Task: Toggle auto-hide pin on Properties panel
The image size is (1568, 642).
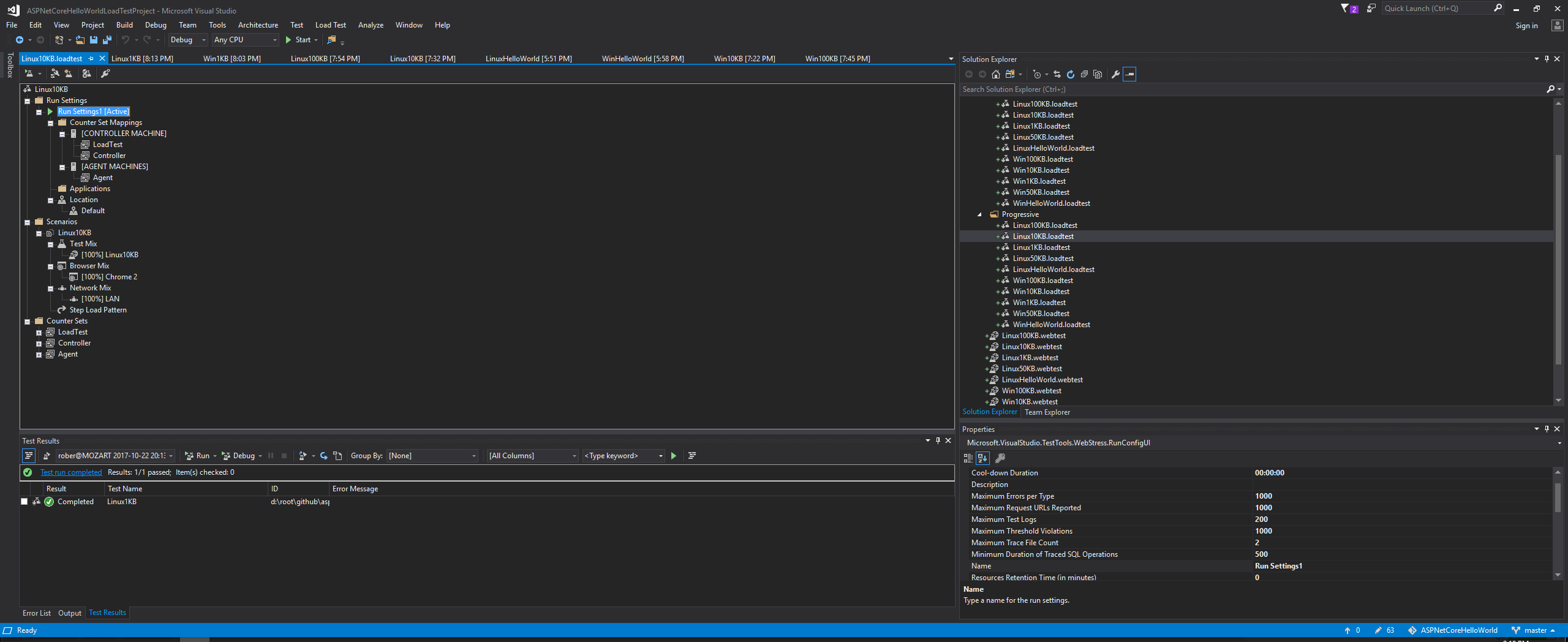Action: (1547, 429)
